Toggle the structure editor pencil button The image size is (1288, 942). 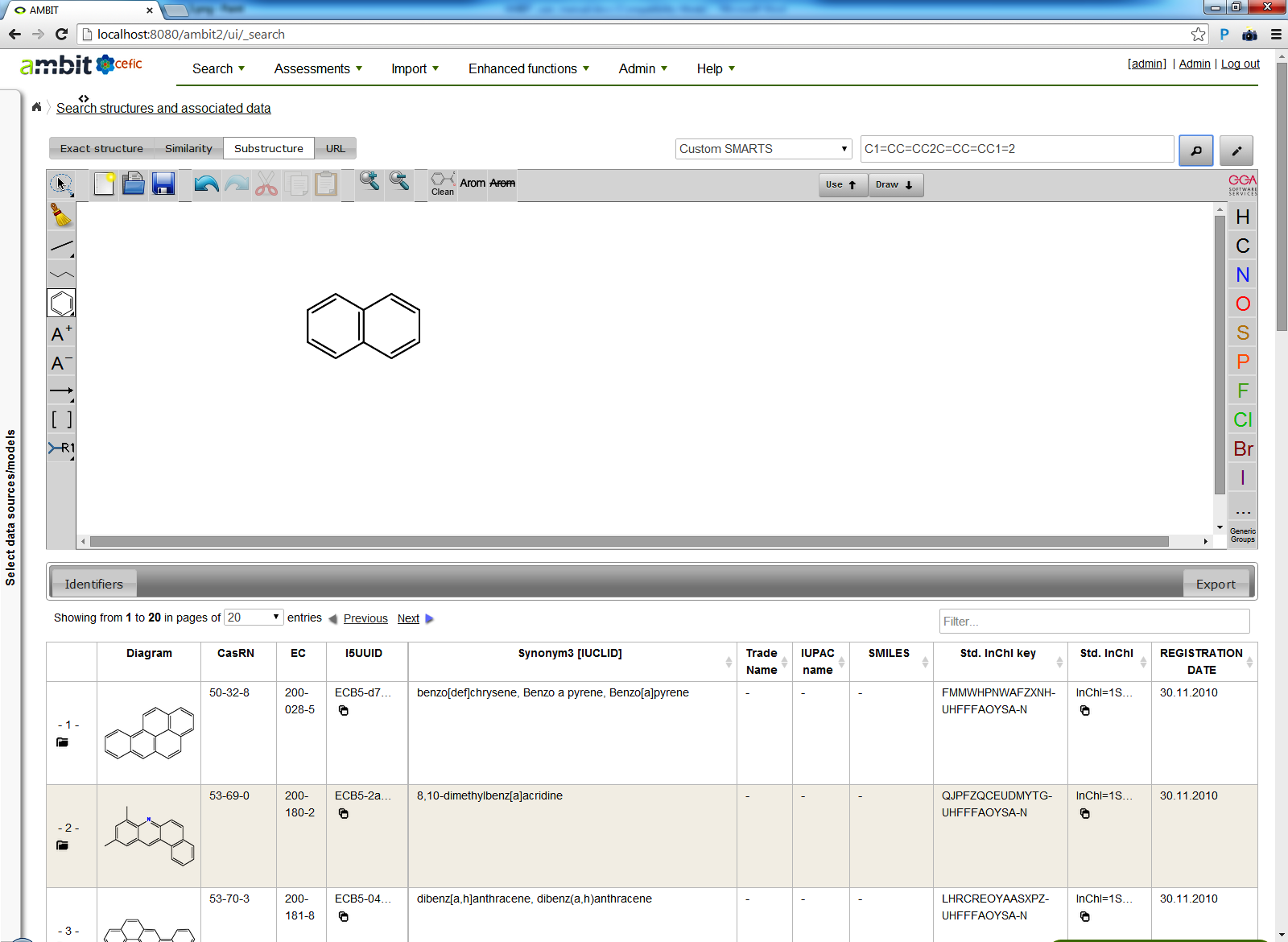tap(1236, 151)
